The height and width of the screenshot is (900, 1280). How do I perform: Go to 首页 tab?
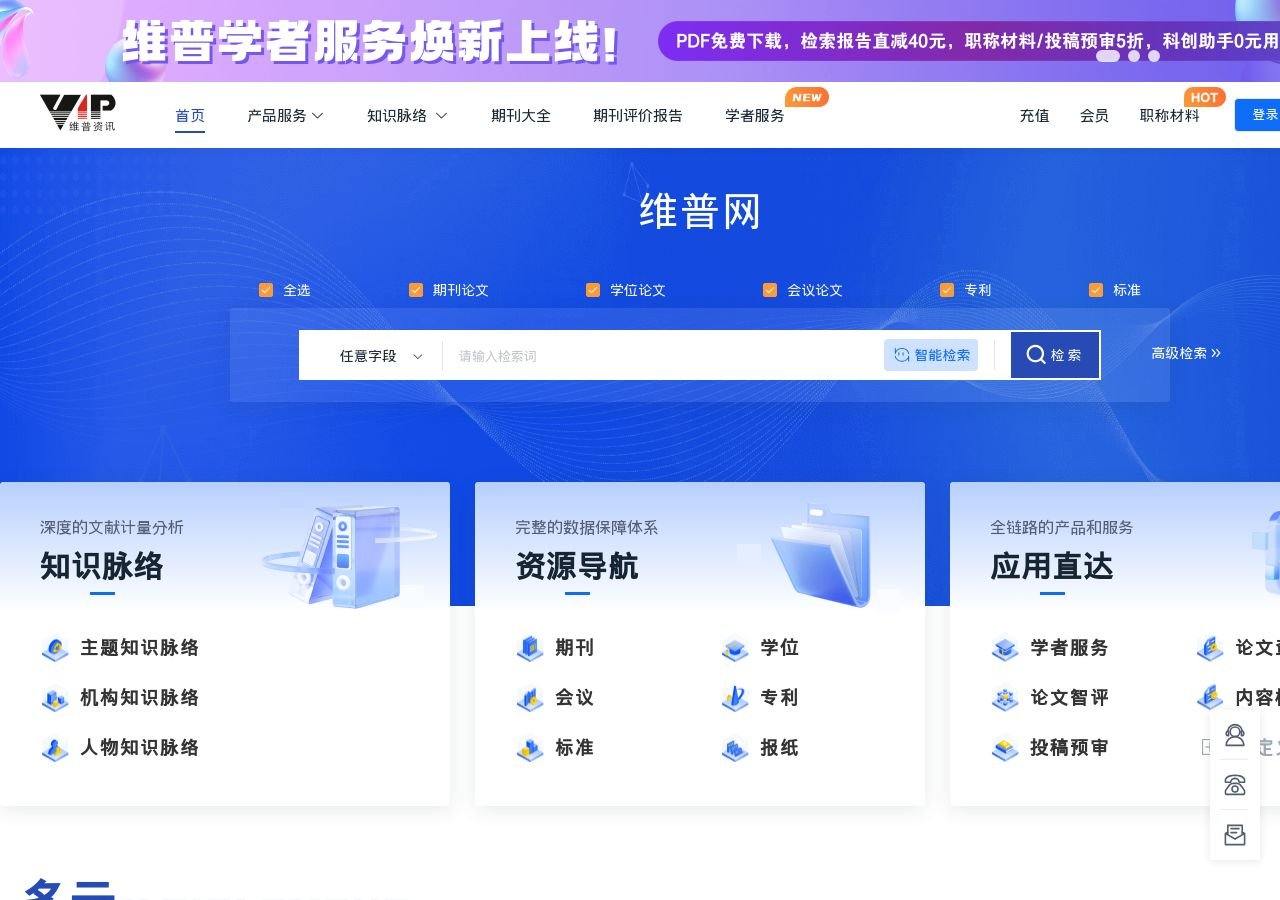(x=190, y=116)
